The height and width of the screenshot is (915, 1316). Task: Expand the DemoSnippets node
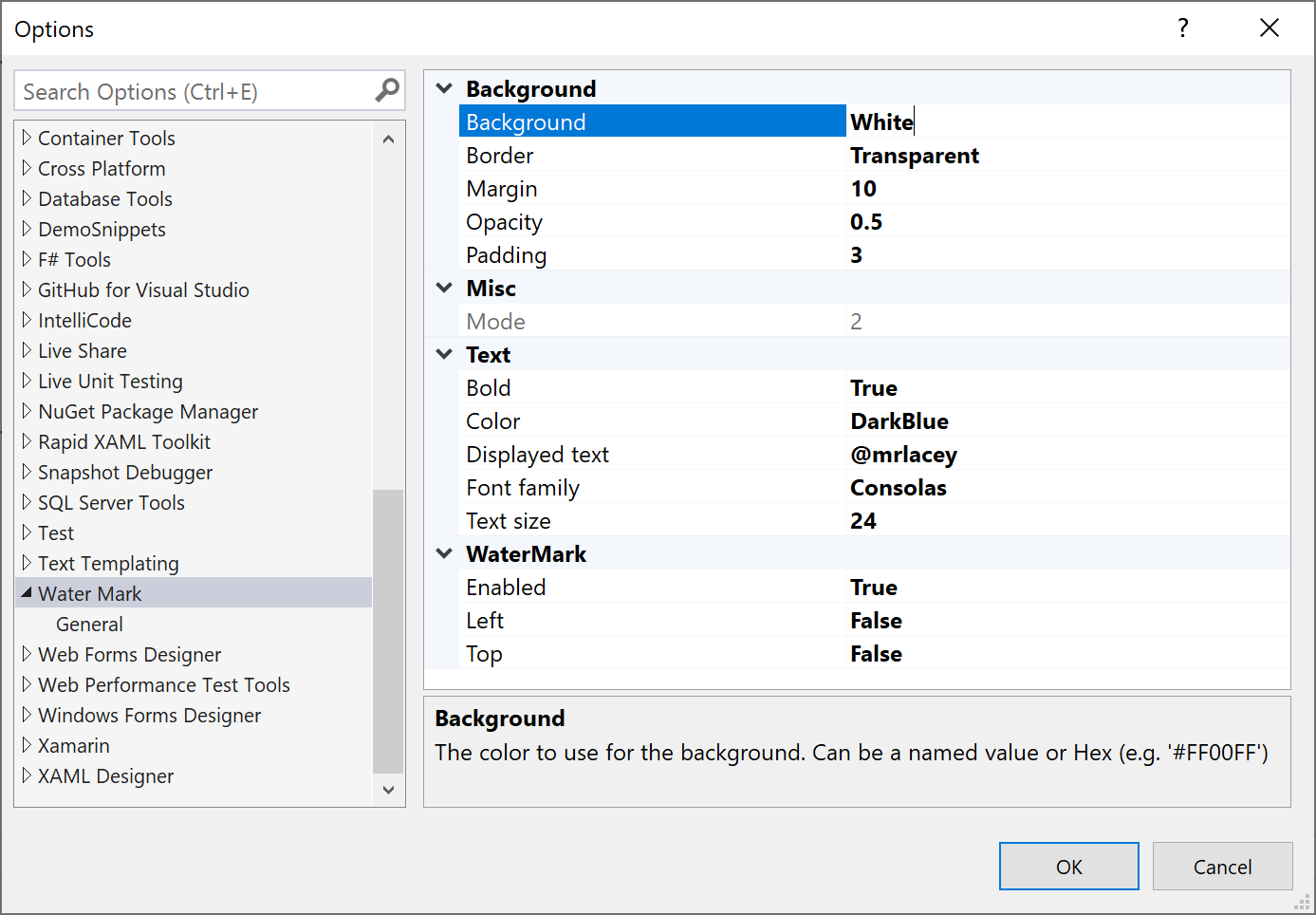(x=27, y=229)
